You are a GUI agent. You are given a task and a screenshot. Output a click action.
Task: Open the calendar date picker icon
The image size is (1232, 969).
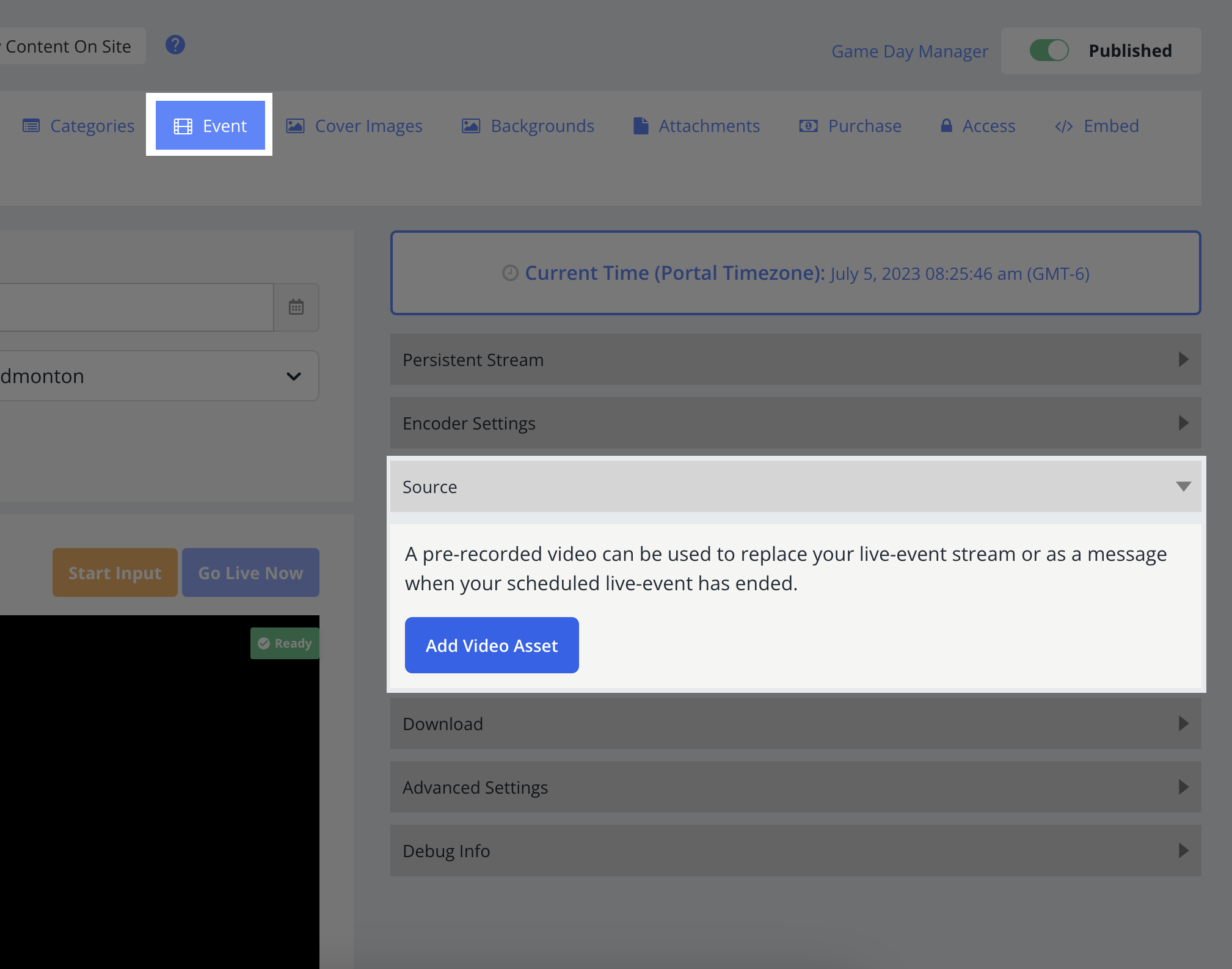point(296,307)
